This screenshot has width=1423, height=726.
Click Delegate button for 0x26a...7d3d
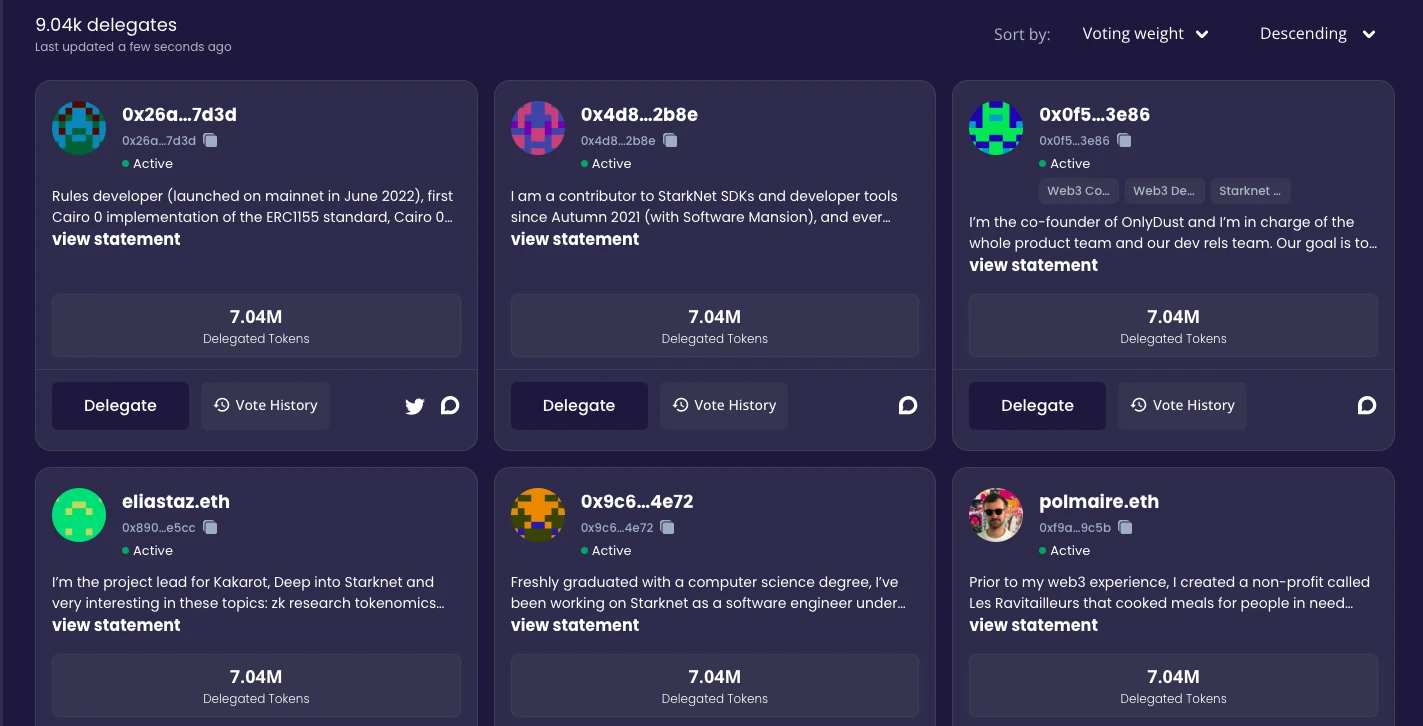pos(120,406)
